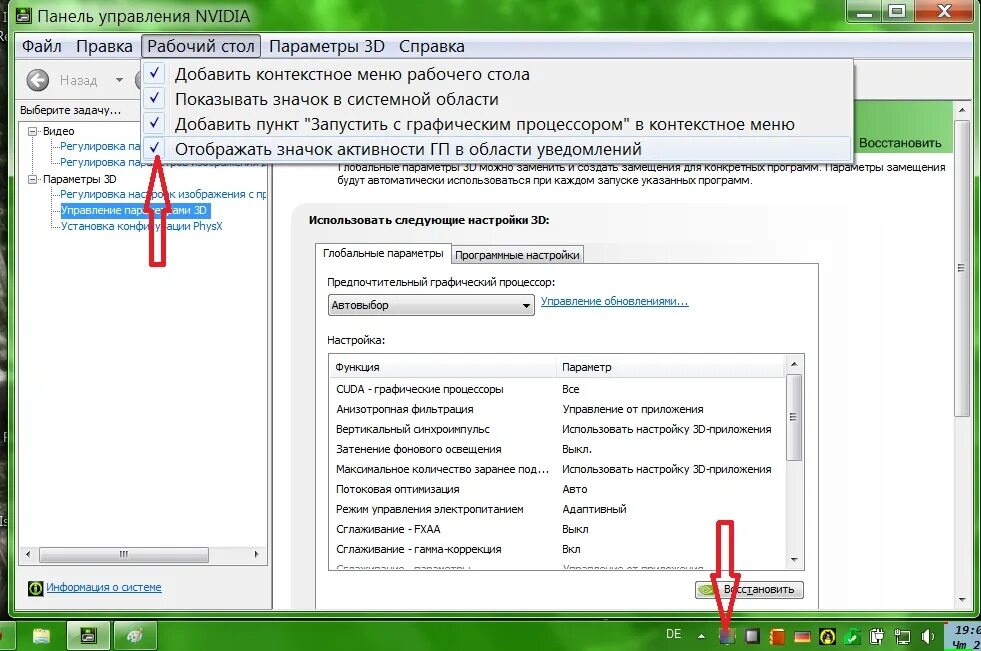Select the CUDA - графические процессоры row

click(557, 389)
